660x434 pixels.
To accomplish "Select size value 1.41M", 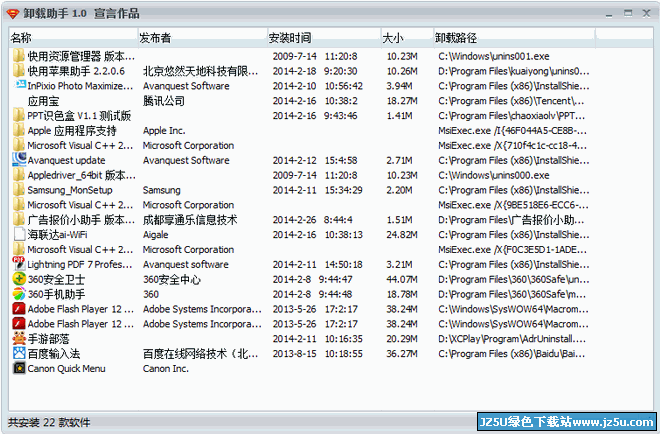I will 399,116.
